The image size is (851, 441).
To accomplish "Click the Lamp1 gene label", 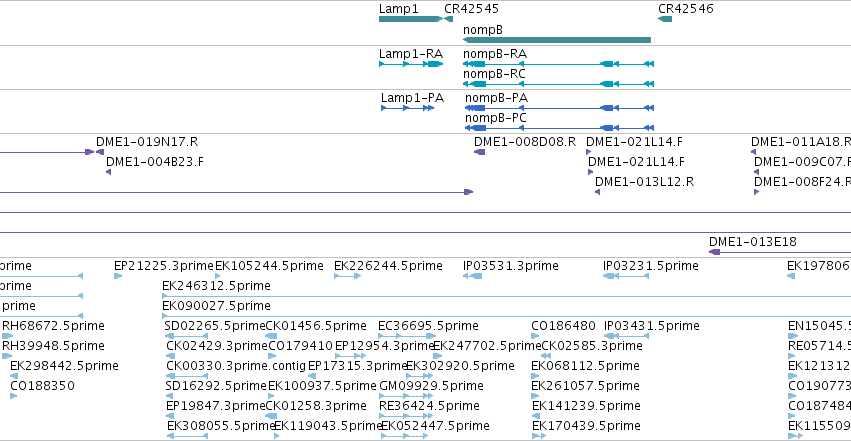I will (x=398, y=9).
